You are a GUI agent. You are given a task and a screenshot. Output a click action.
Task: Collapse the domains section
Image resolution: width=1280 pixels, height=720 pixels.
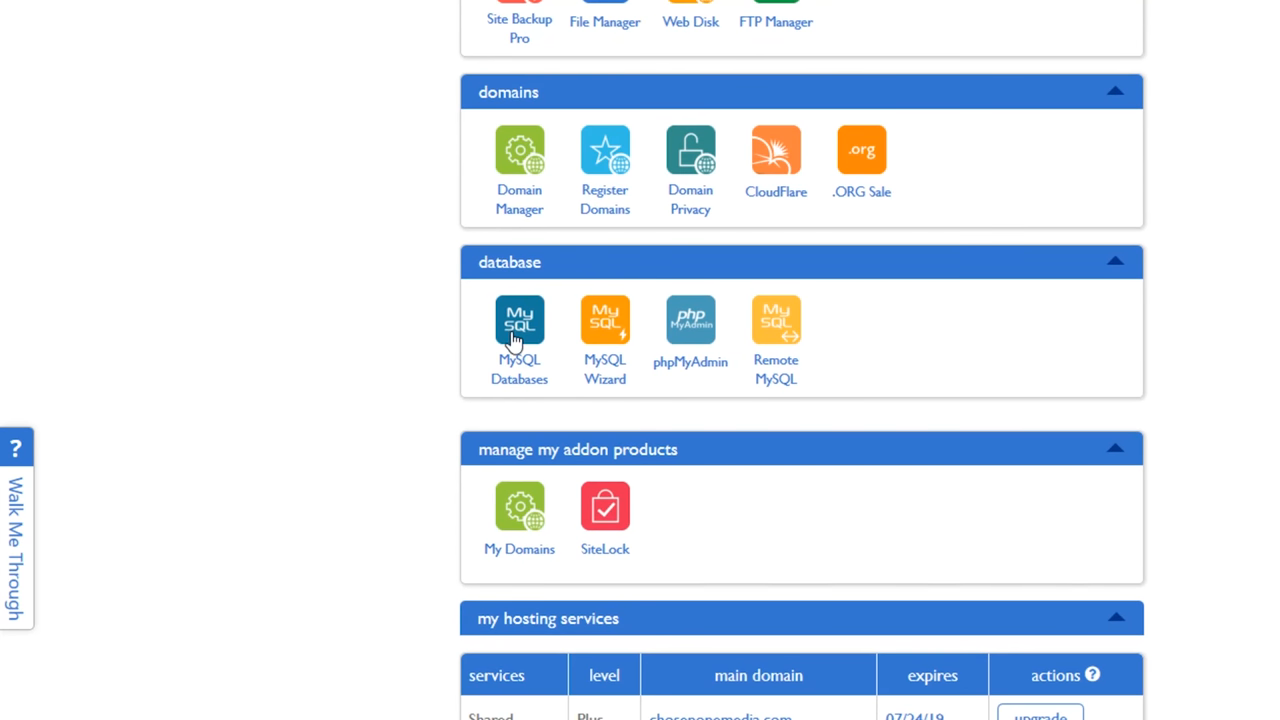[x=1115, y=91]
